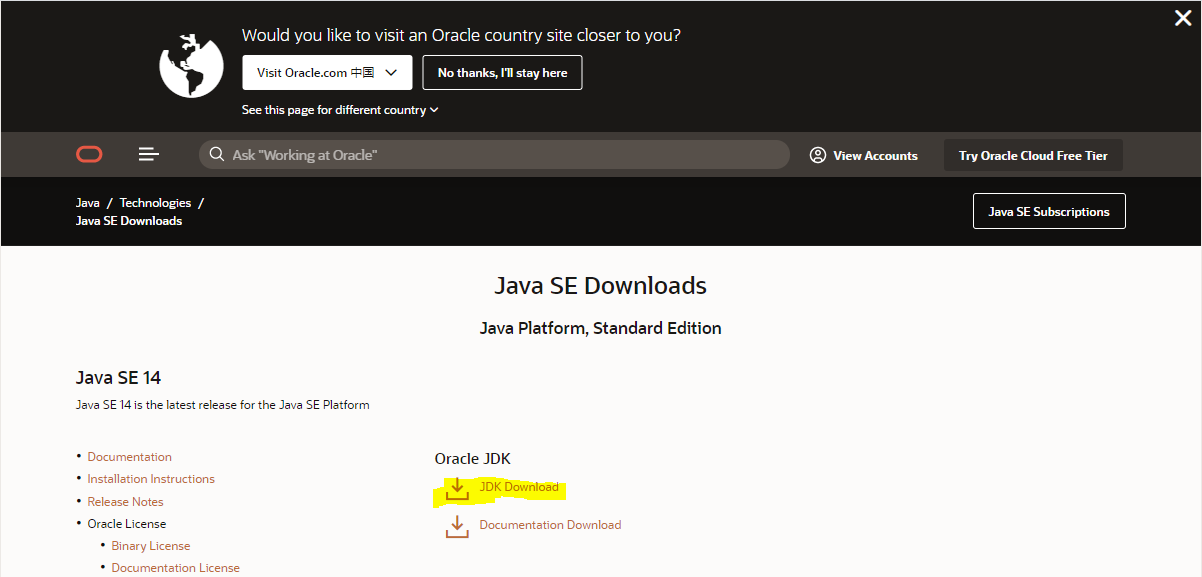Expand See this page for different country
This screenshot has width=1202, height=577.
[x=340, y=110]
